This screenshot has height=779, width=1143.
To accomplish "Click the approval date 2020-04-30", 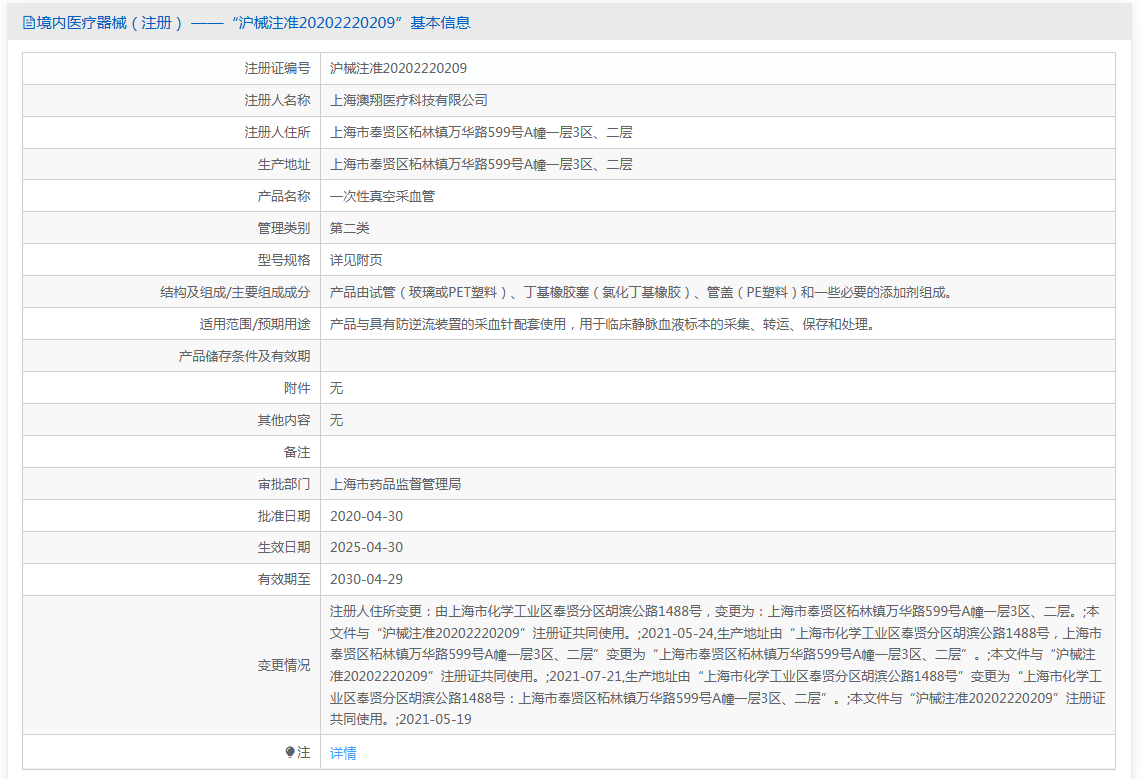I will coord(366,516).
